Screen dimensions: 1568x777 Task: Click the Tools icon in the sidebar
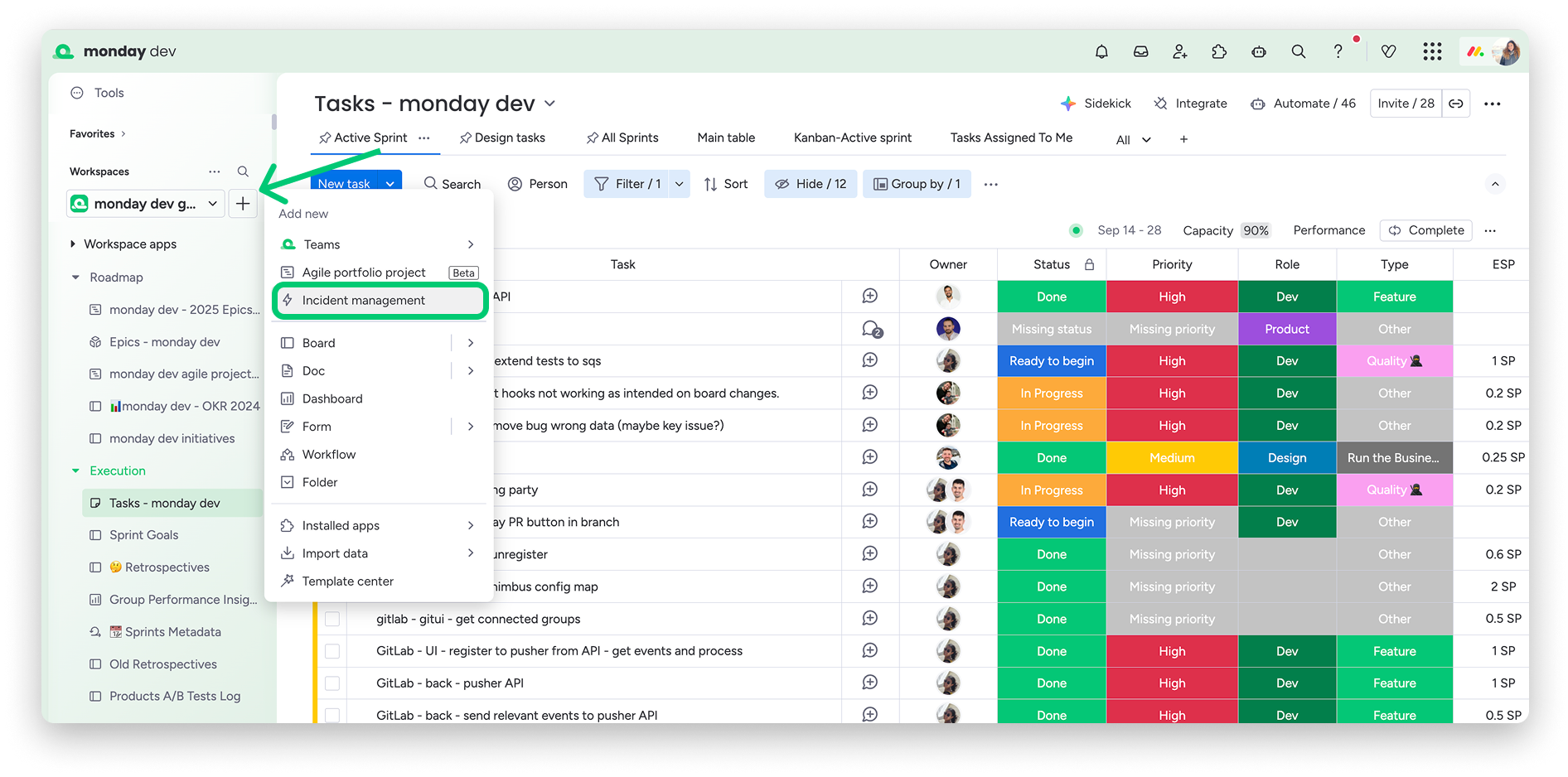pyautogui.click(x=77, y=93)
